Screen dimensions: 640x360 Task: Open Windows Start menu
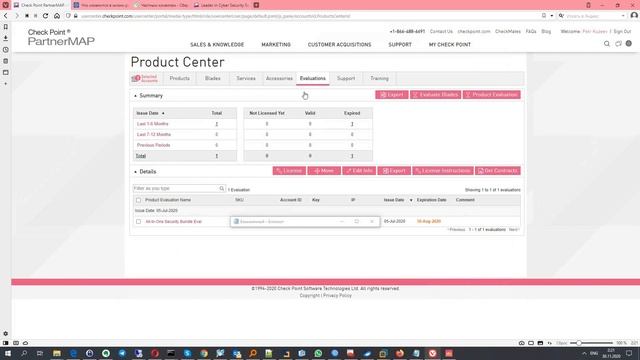point(7,353)
